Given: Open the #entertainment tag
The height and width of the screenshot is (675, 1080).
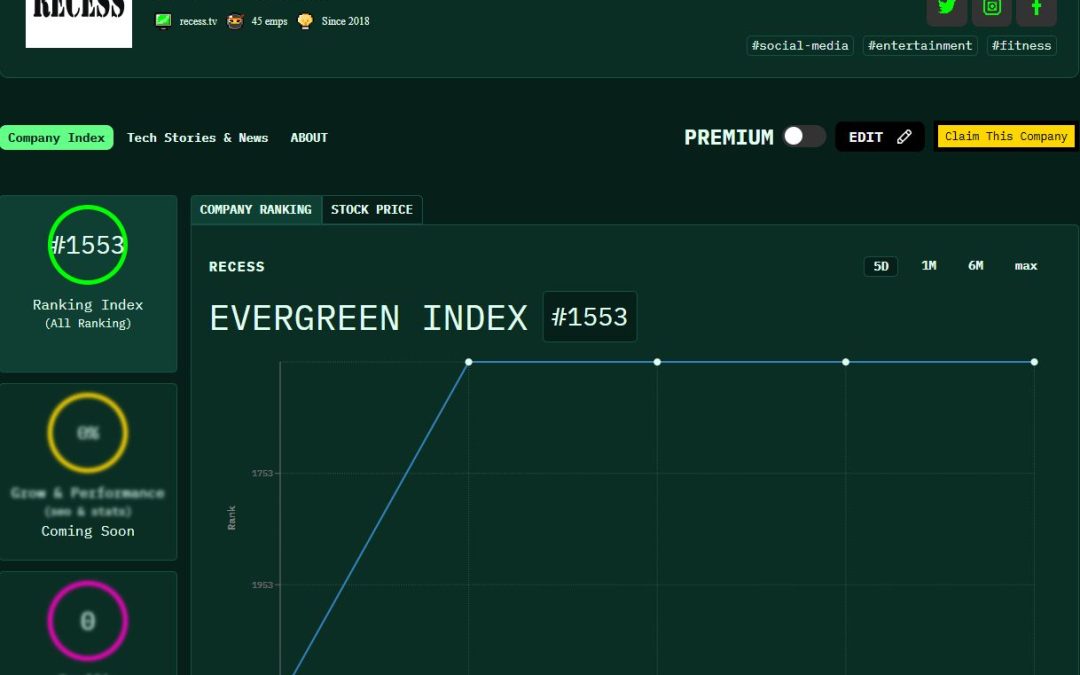Looking at the screenshot, I should pos(920,45).
